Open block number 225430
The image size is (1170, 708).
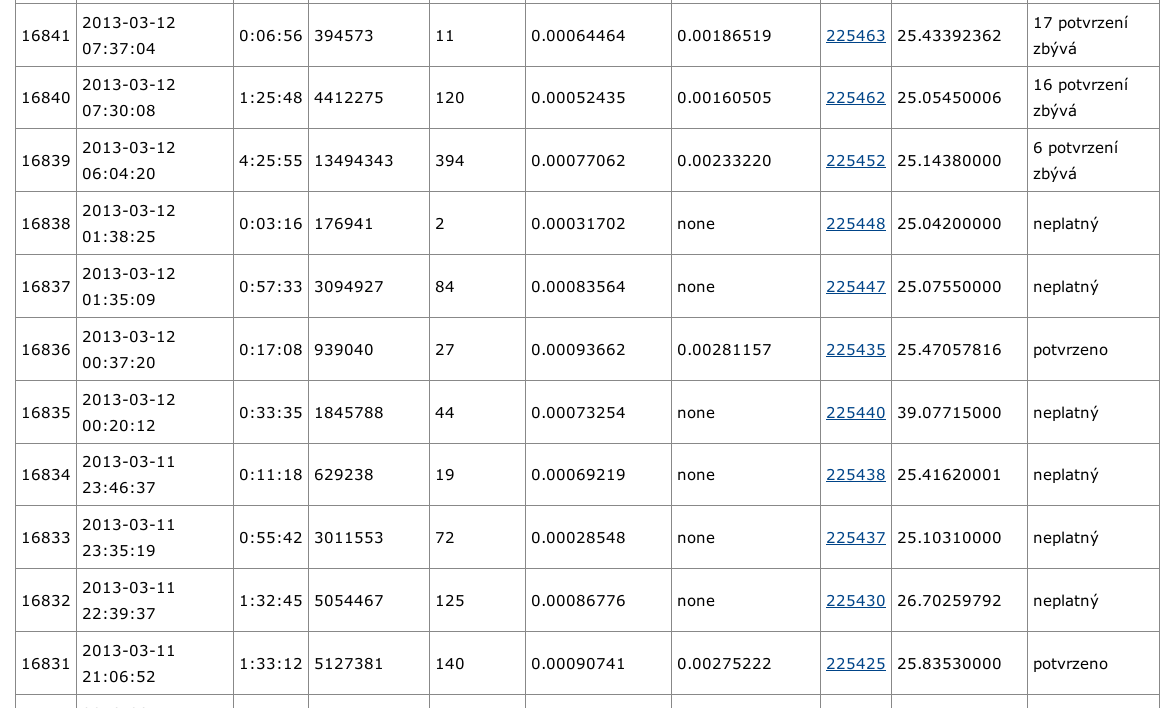click(x=855, y=601)
